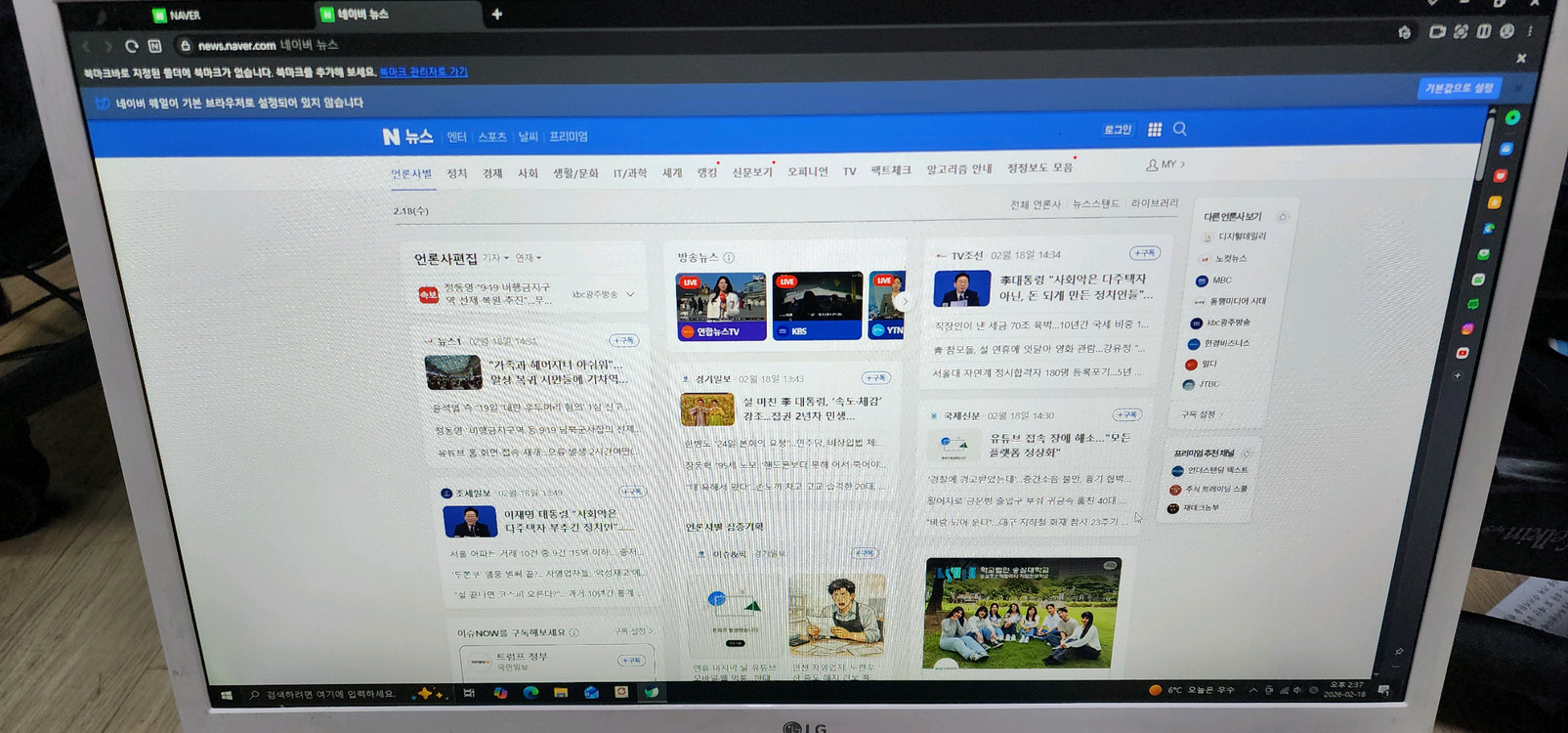Play the KBS live thumbnail
This screenshot has height=733, width=1568.
click(817, 306)
